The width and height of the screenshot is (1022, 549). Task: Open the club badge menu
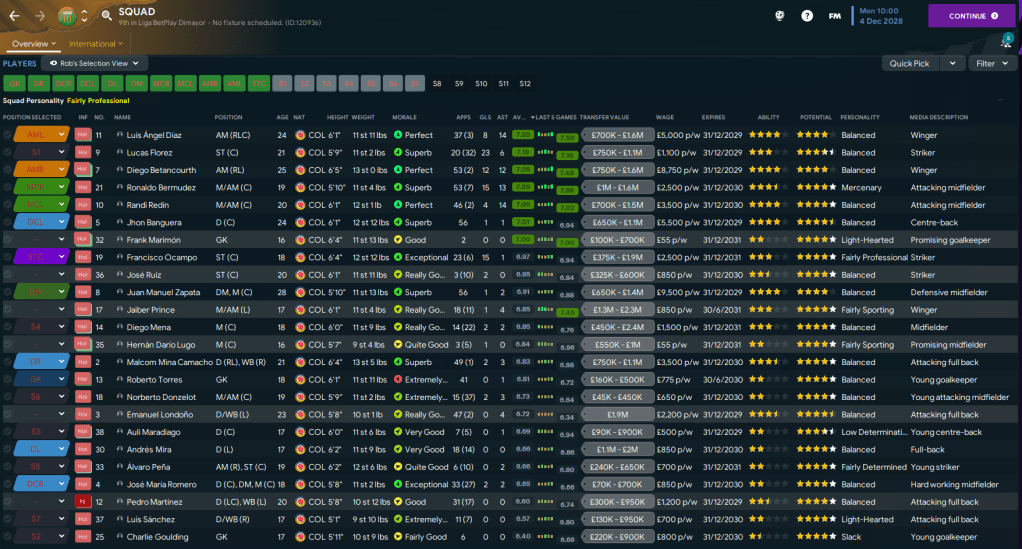click(x=69, y=16)
